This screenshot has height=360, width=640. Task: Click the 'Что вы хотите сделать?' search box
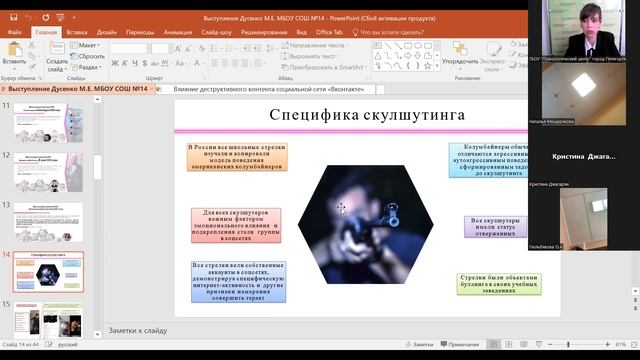pos(388,32)
